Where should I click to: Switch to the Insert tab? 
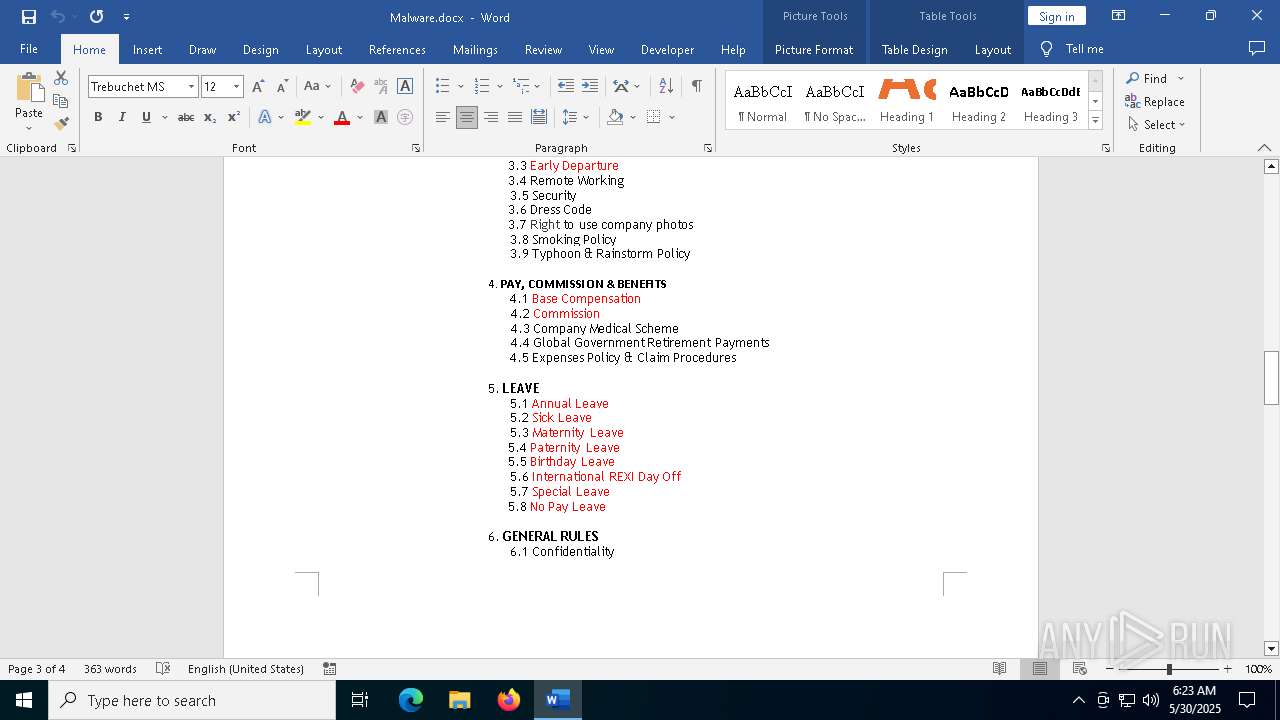pyautogui.click(x=147, y=49)
